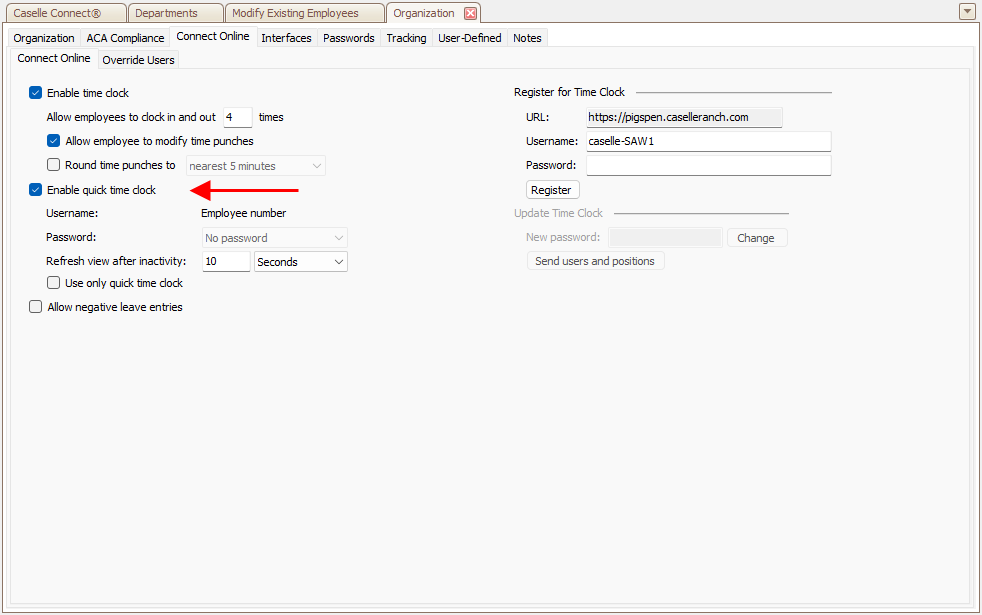This screenshot has width=982, height=615.
Task: Focus the Refresh view after inactivity field
Action: click(x=226, y=262)
